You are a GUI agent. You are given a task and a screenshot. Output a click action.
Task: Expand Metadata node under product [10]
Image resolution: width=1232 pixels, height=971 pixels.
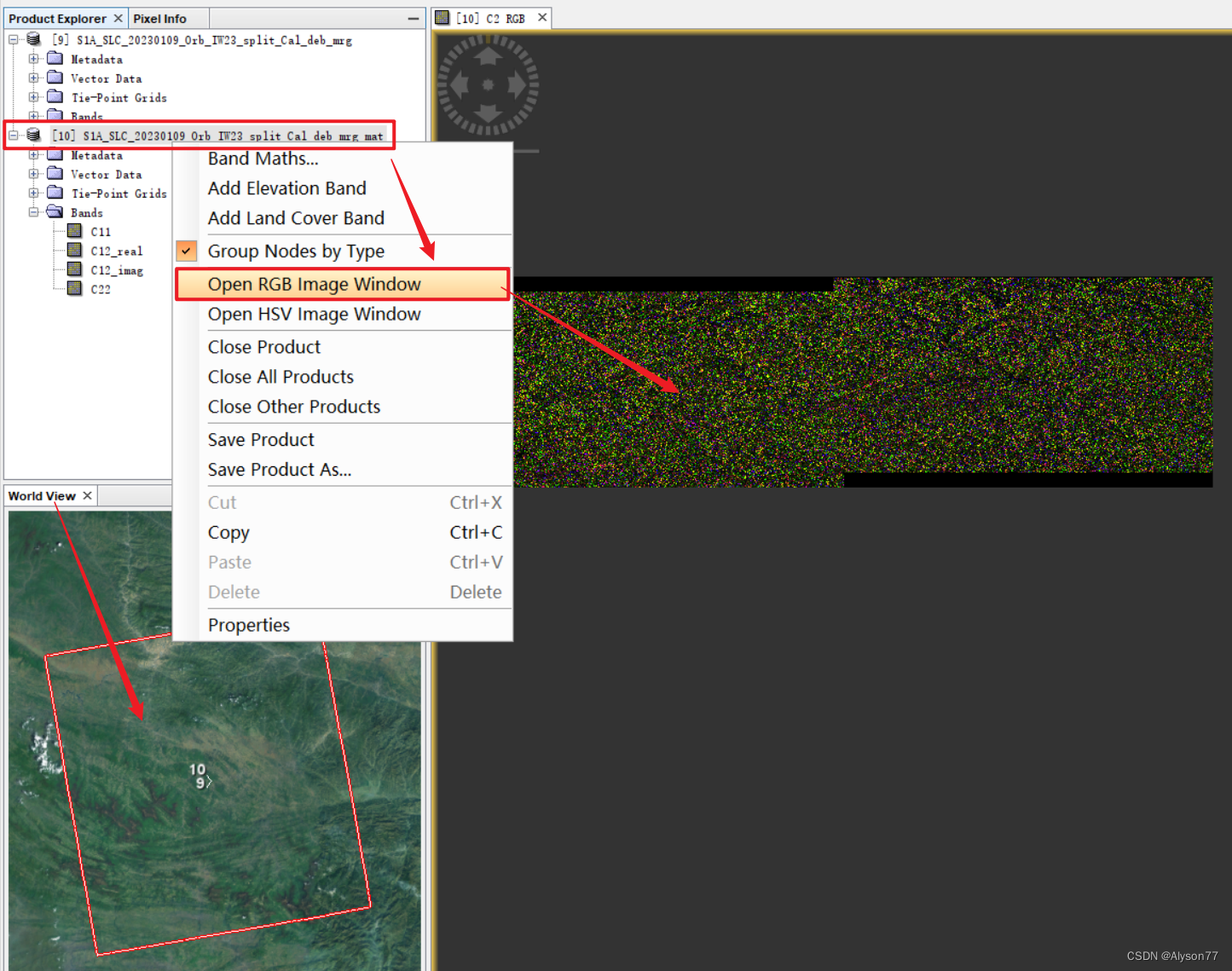(33, 155)
